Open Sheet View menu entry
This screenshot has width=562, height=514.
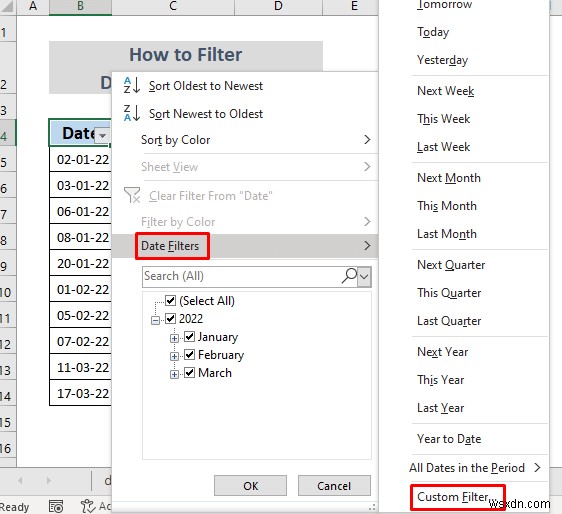(245, 167)
